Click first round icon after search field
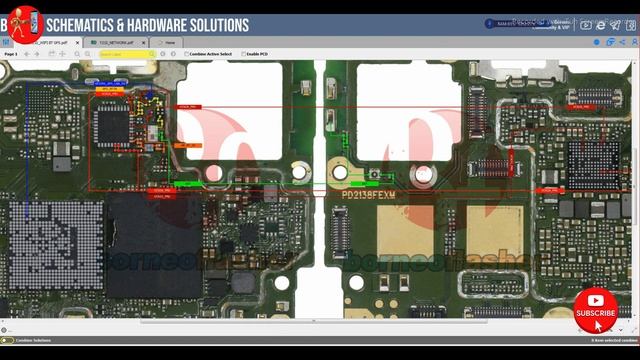This screenshot has width=640, height=360. [163, 54]
